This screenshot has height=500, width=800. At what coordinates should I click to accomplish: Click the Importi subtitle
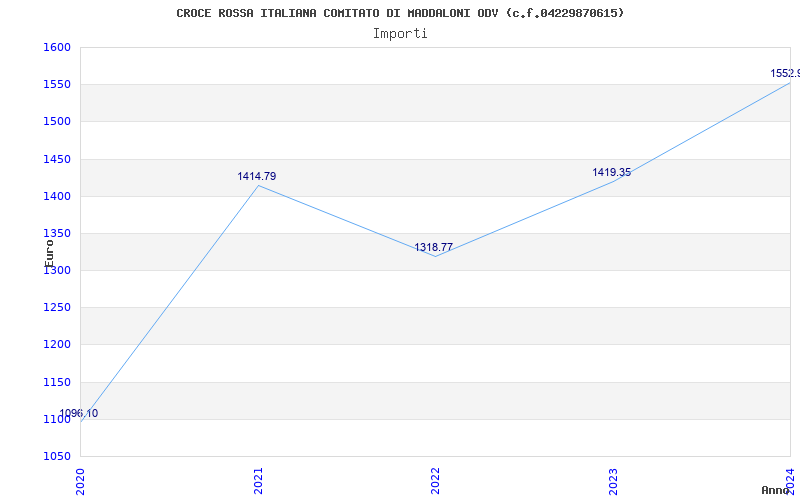pos(400,34)
